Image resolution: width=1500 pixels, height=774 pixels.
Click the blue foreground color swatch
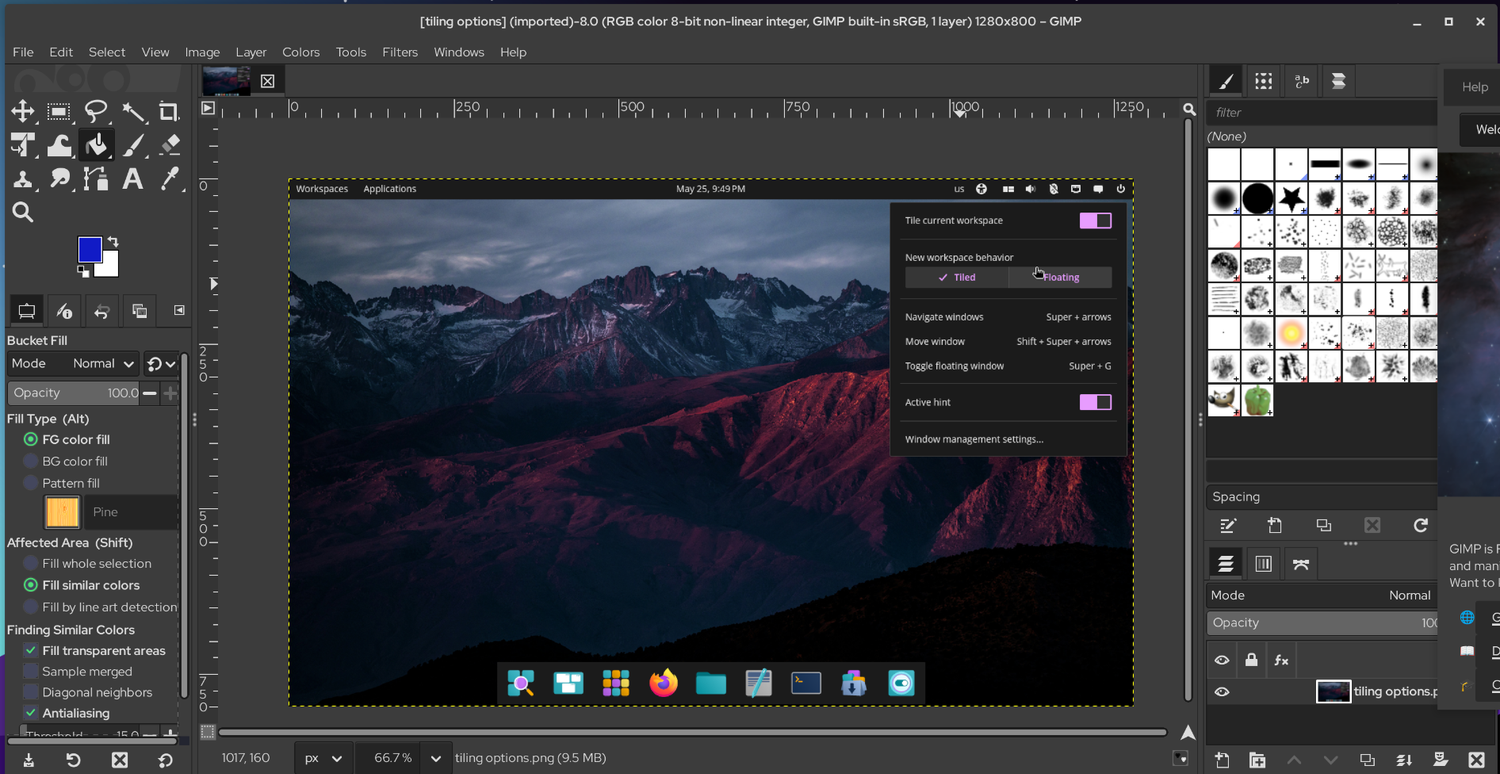pyautogui.click(x=89, y=248)
